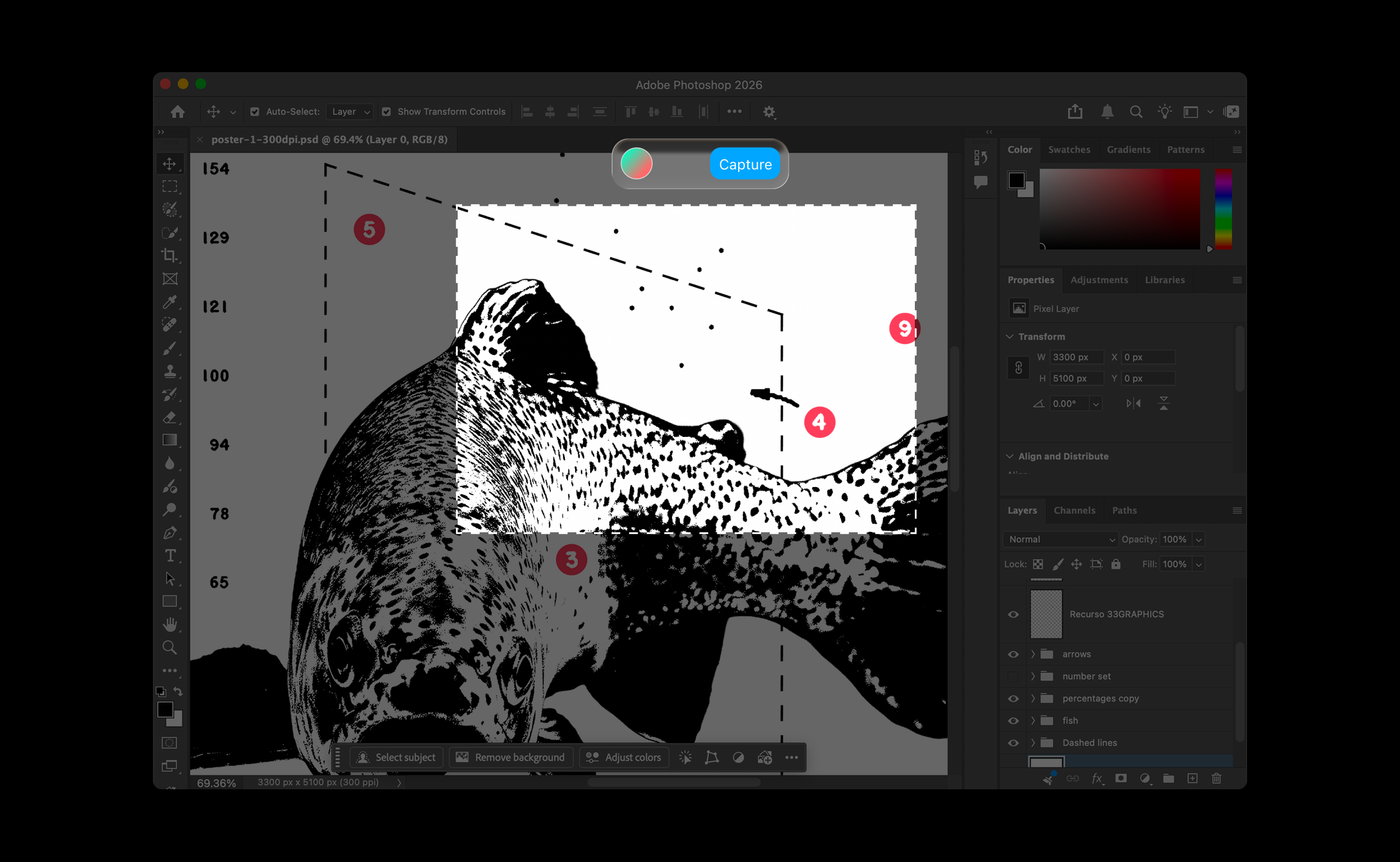Hide the fish layer group
The image size is (1400, 862).
[1012, 721]
